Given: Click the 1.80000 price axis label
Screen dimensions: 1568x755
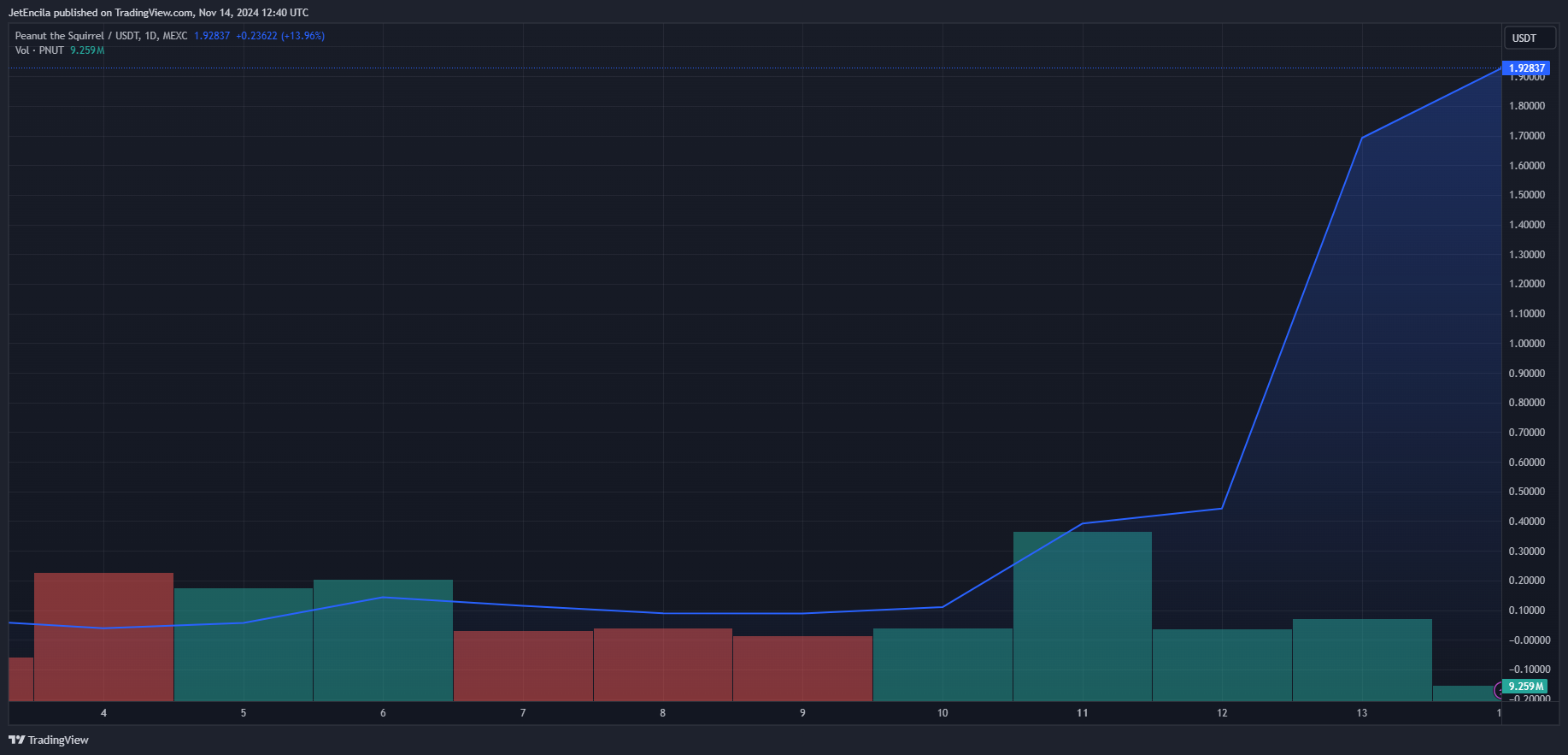Looking at the screenshot, I should (1527, 106).
